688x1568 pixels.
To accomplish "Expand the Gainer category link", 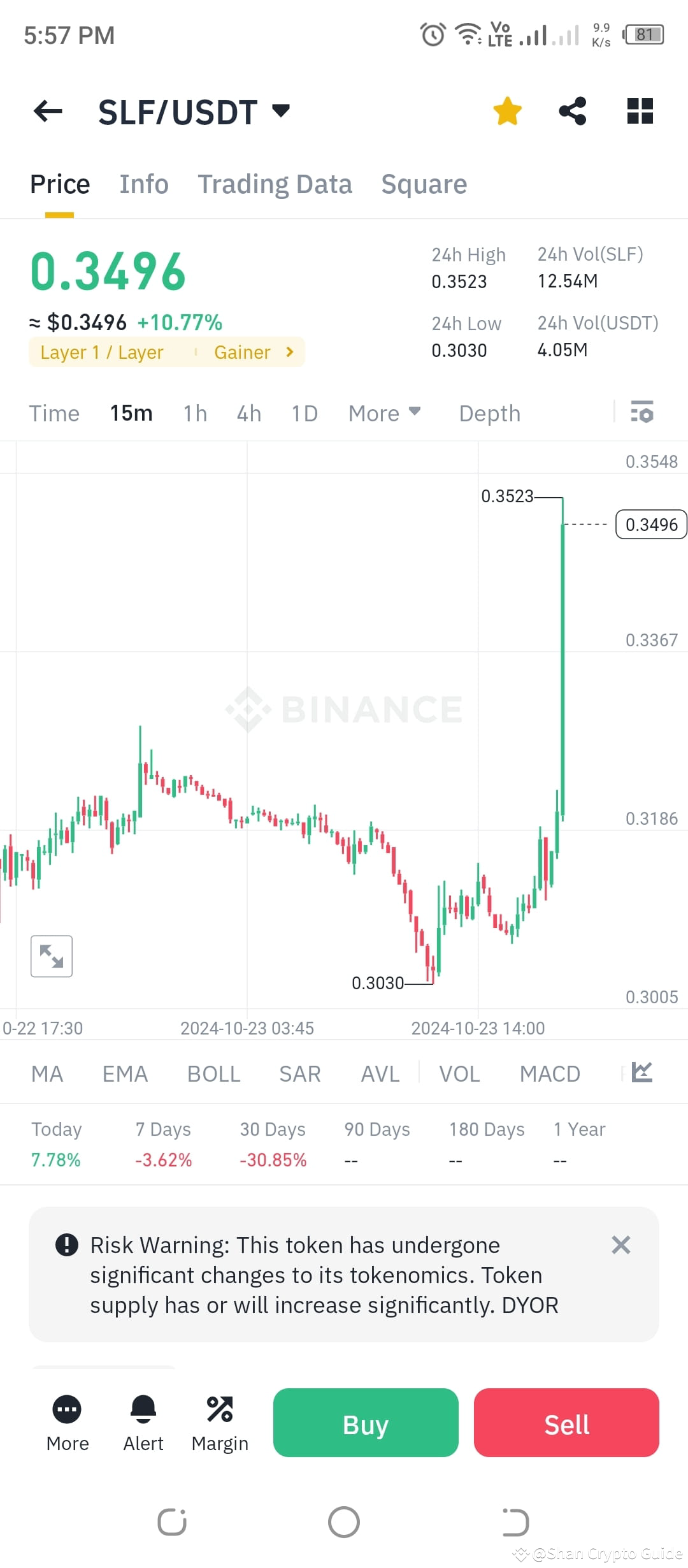I will [x=253, y=351].
